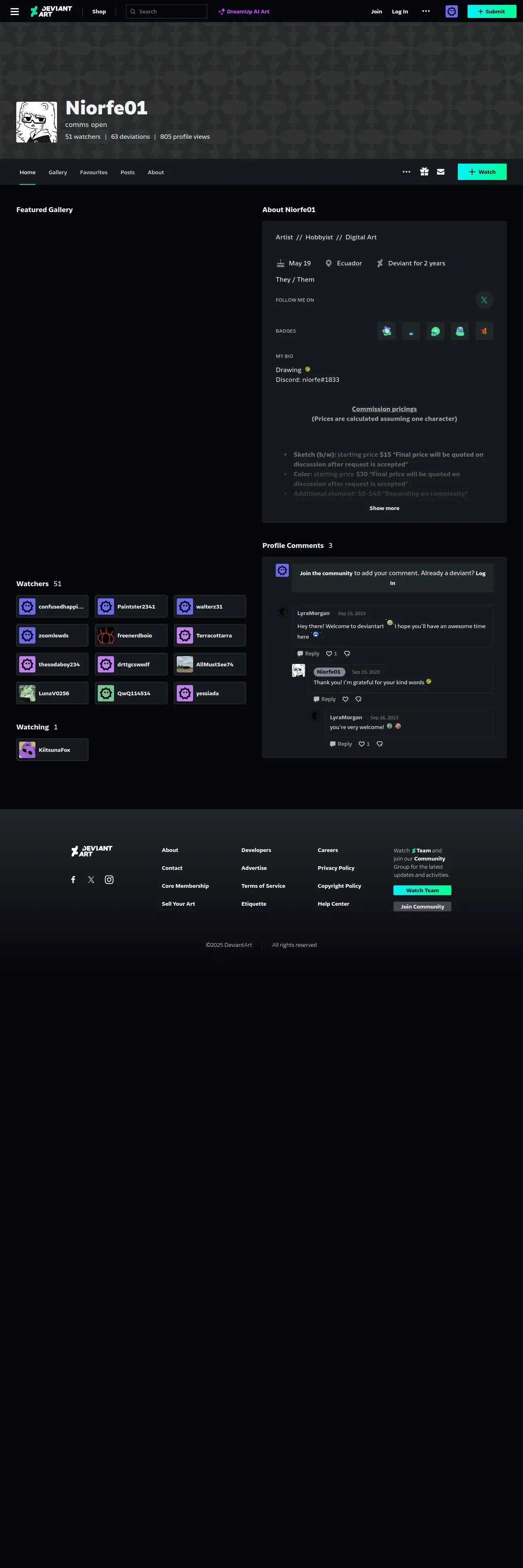Click the orange last badge icon
This screenshot has width=523, height=1568.
coord(484,331)
